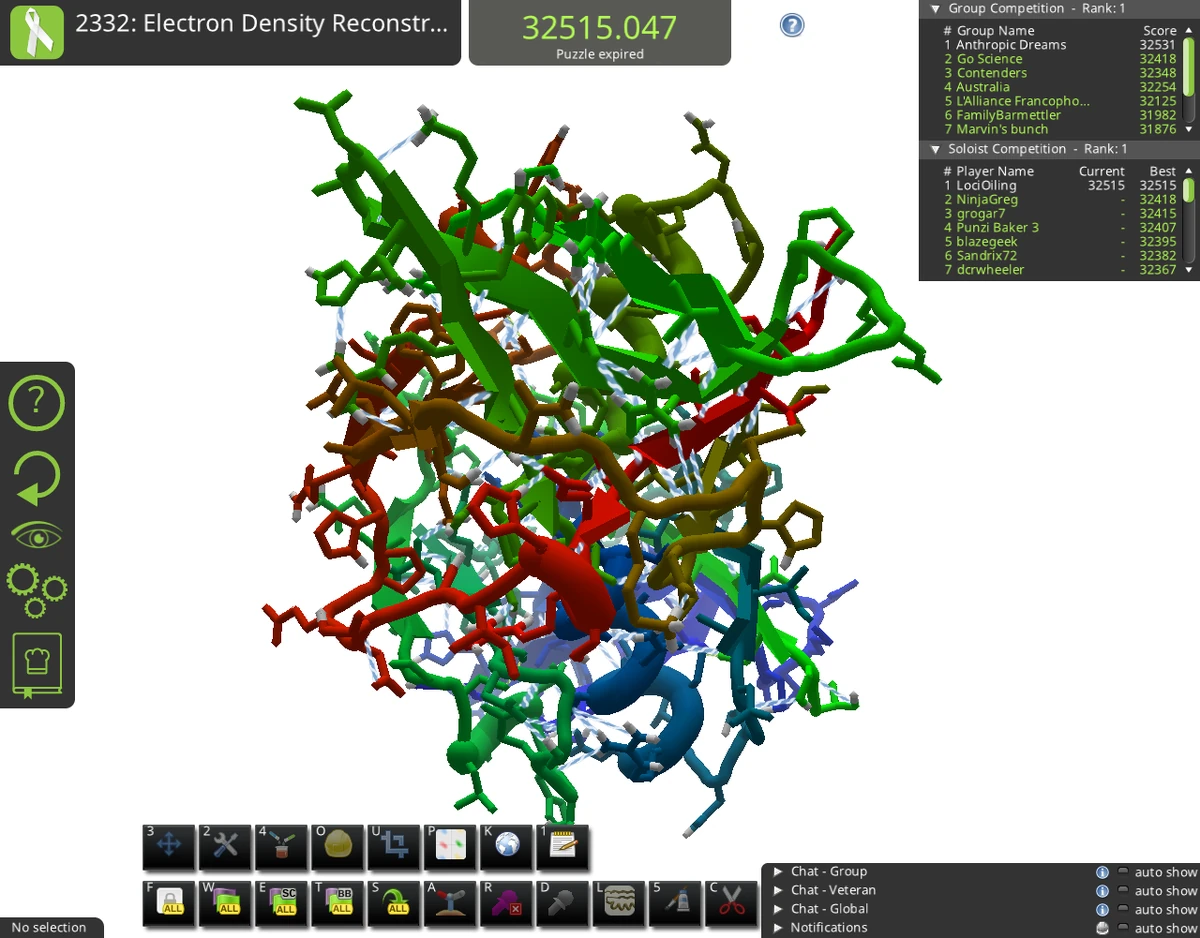
Task: Expand the Chat - Global panel
Action: (779, 908)
